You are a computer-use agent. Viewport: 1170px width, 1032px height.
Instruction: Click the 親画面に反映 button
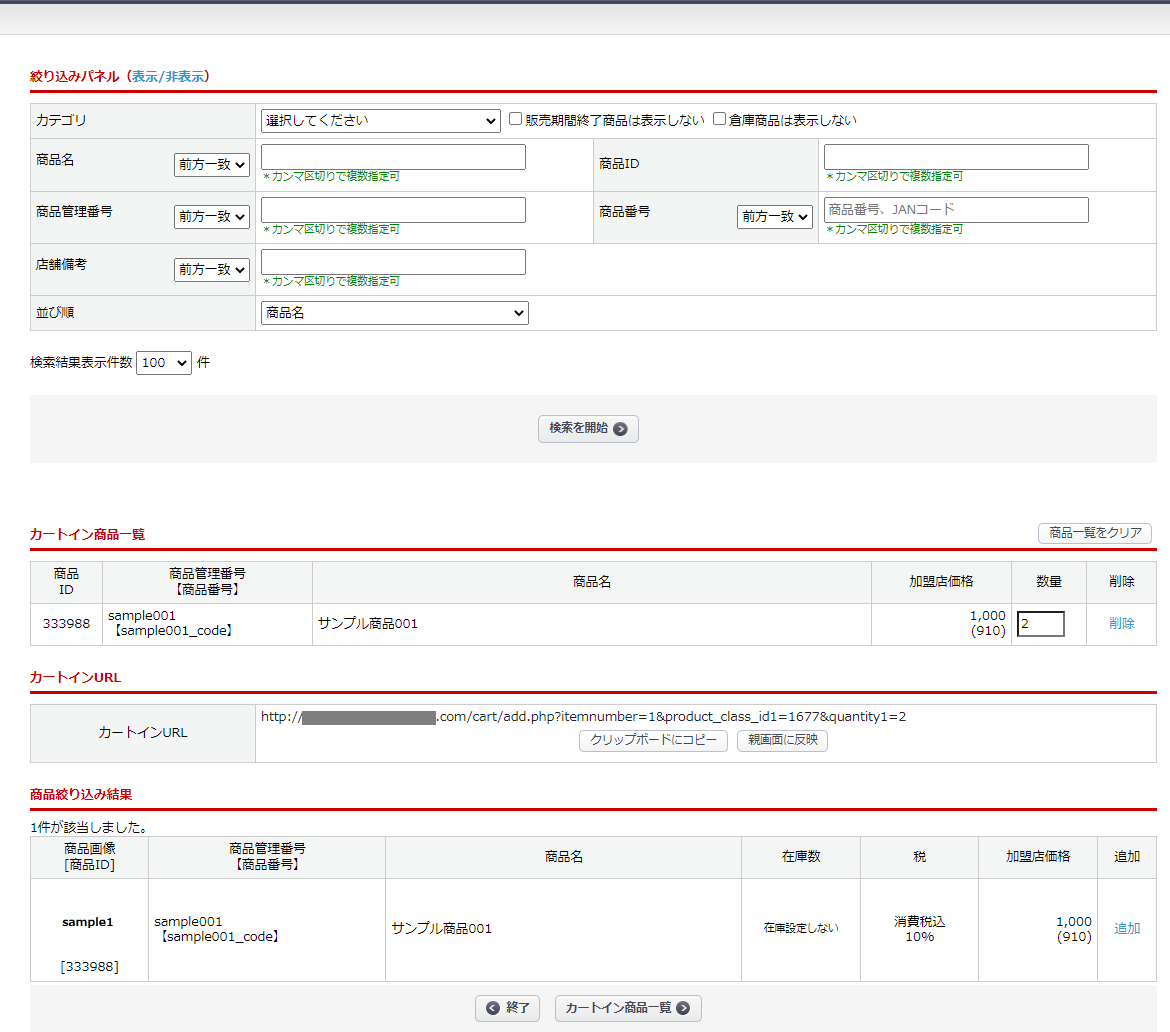(782, 741)
